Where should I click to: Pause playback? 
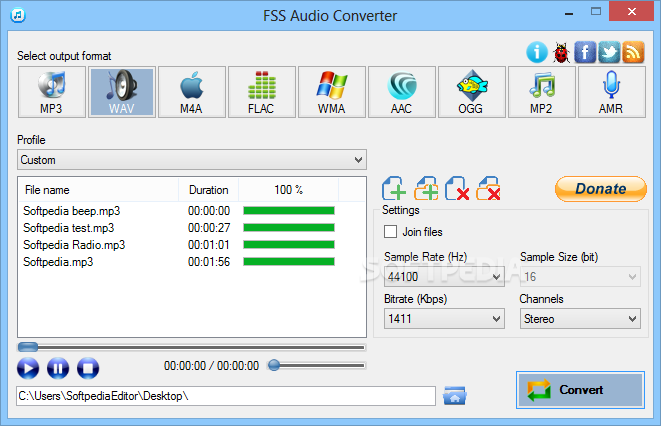coord(58,368)
